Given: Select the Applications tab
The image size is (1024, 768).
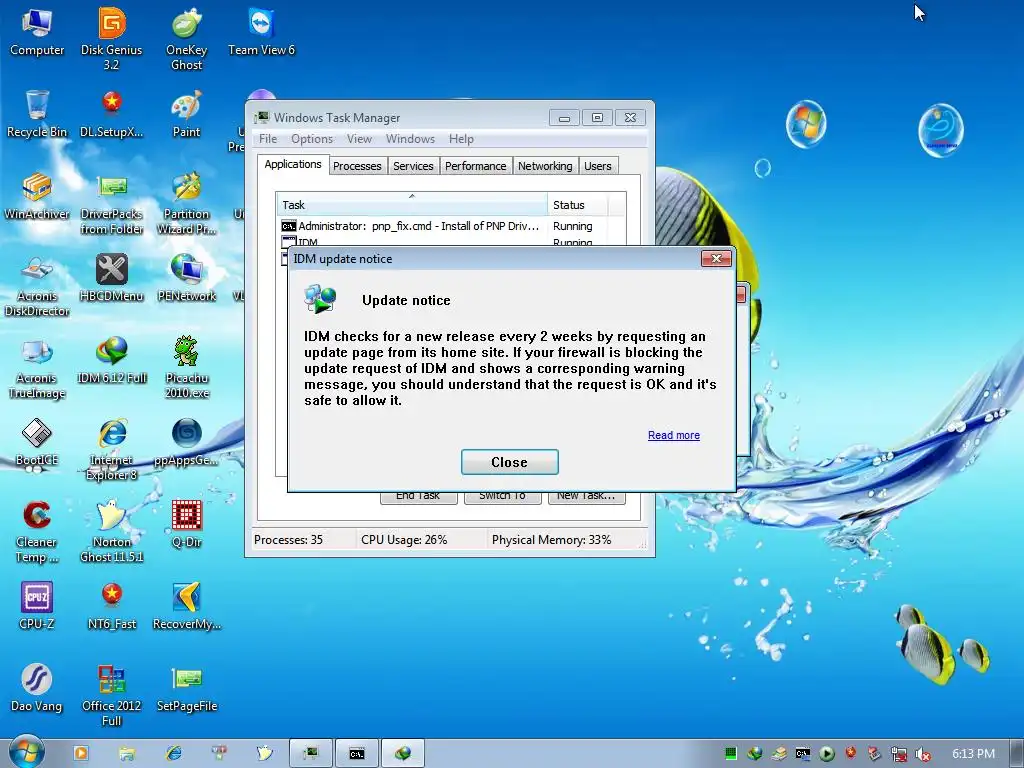Looking at the screenshot, I should 293,165.
